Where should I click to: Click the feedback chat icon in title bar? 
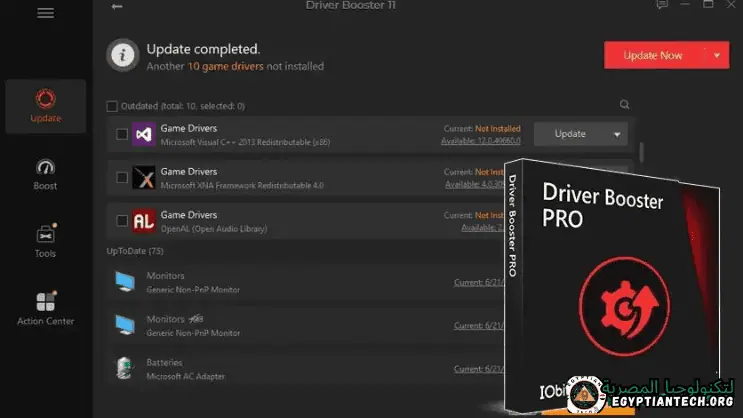(662, 5)
